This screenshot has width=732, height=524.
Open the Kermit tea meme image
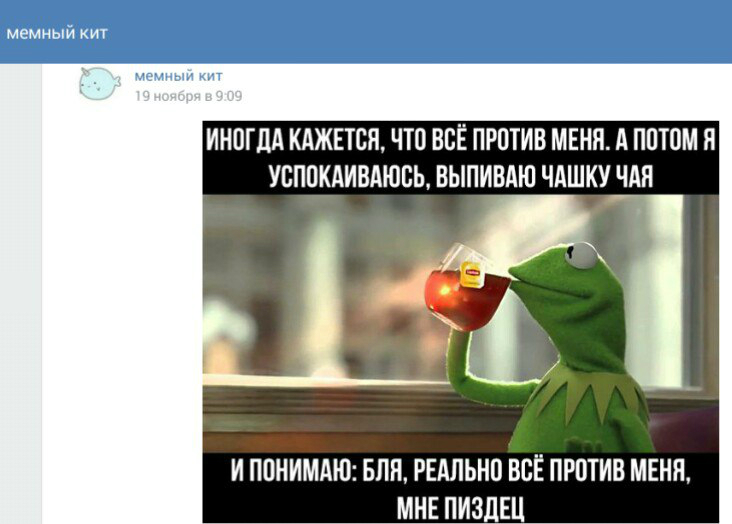460,322
